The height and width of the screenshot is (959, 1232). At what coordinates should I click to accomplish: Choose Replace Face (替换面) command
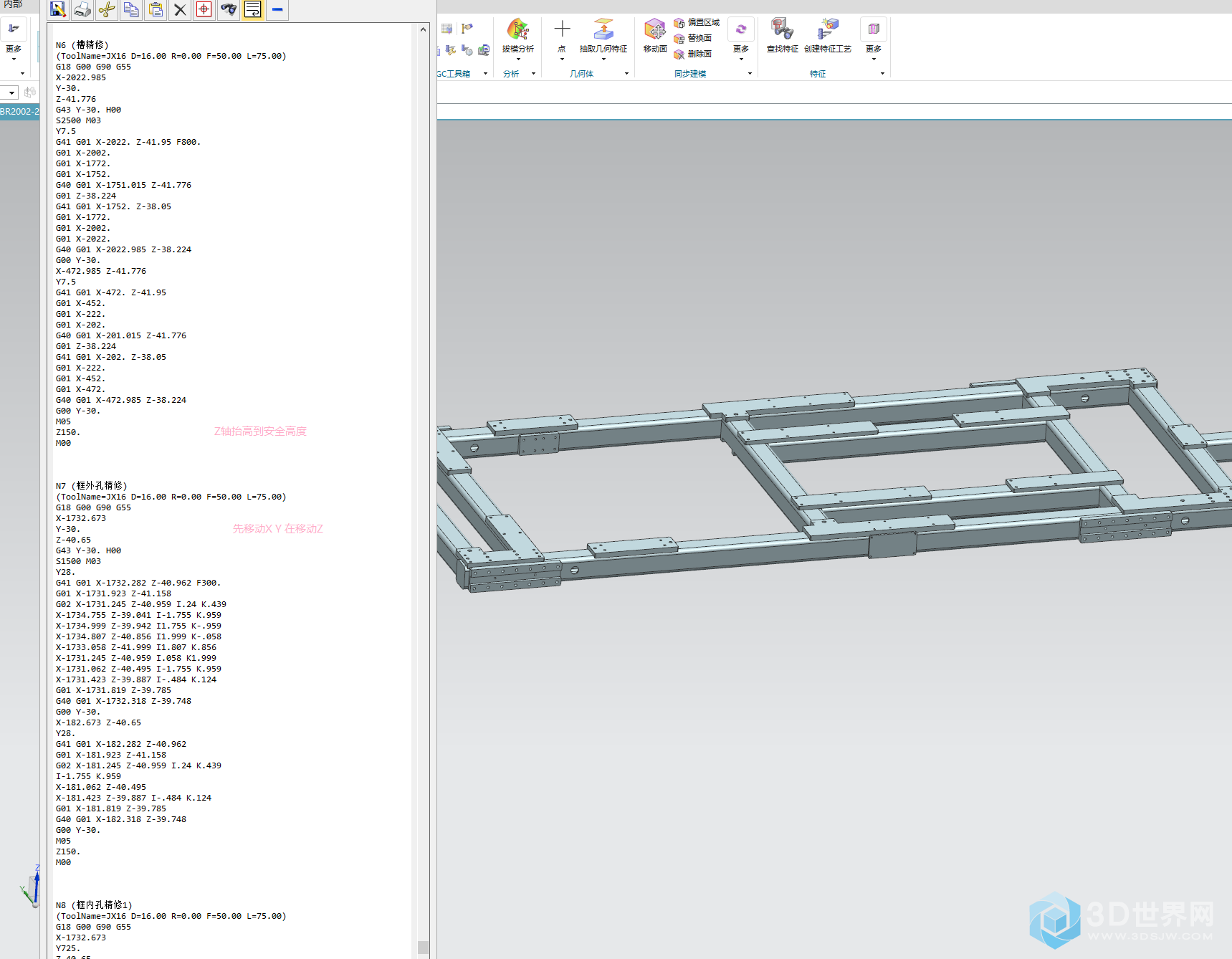point(693,38)
